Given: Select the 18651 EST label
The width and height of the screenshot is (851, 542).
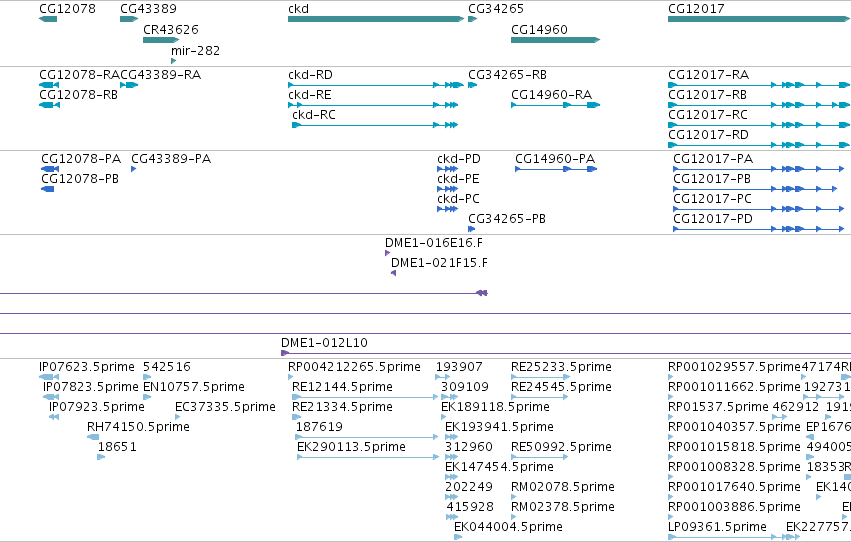Looking at the screenshot, I should click(117, 447).
